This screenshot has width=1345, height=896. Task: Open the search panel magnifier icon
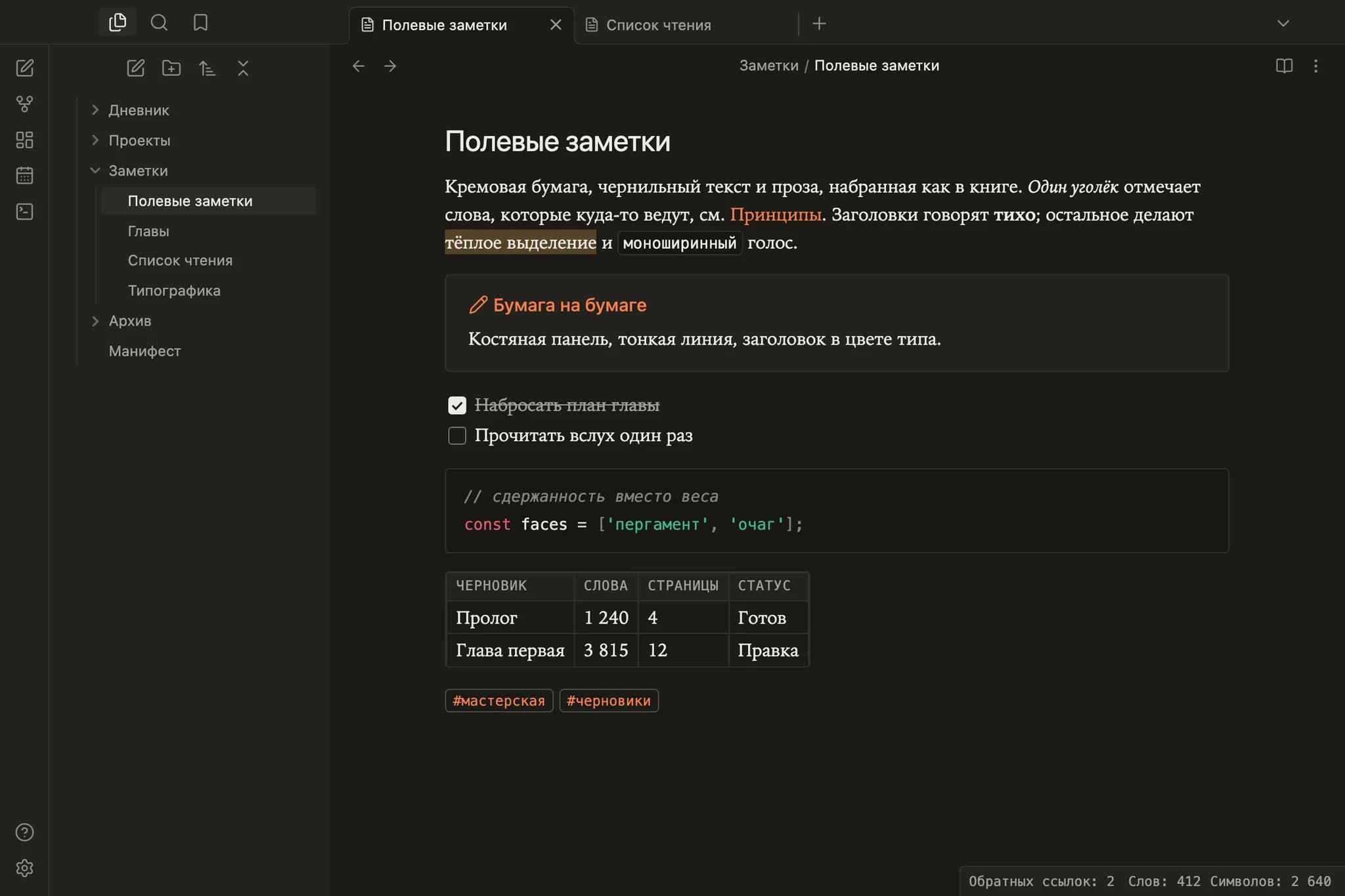pos(159,22)
